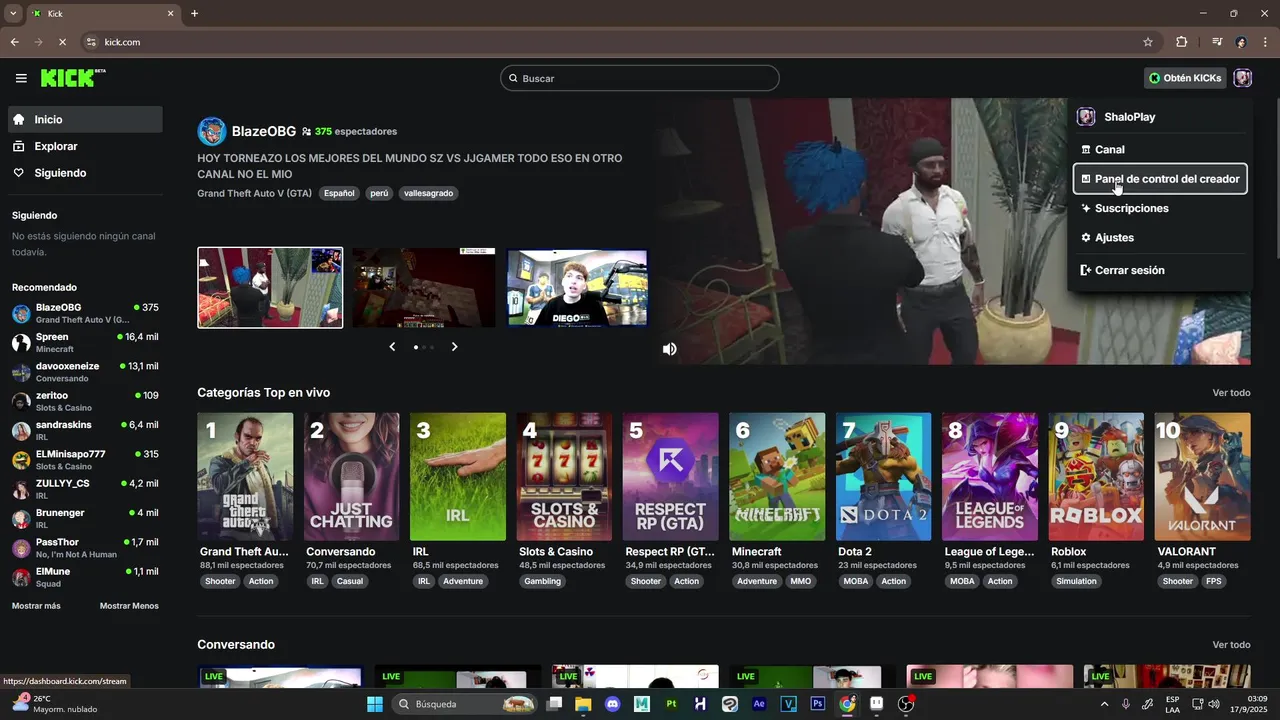
Task: Open the Just Chatting category card
Action: [352, 477]
